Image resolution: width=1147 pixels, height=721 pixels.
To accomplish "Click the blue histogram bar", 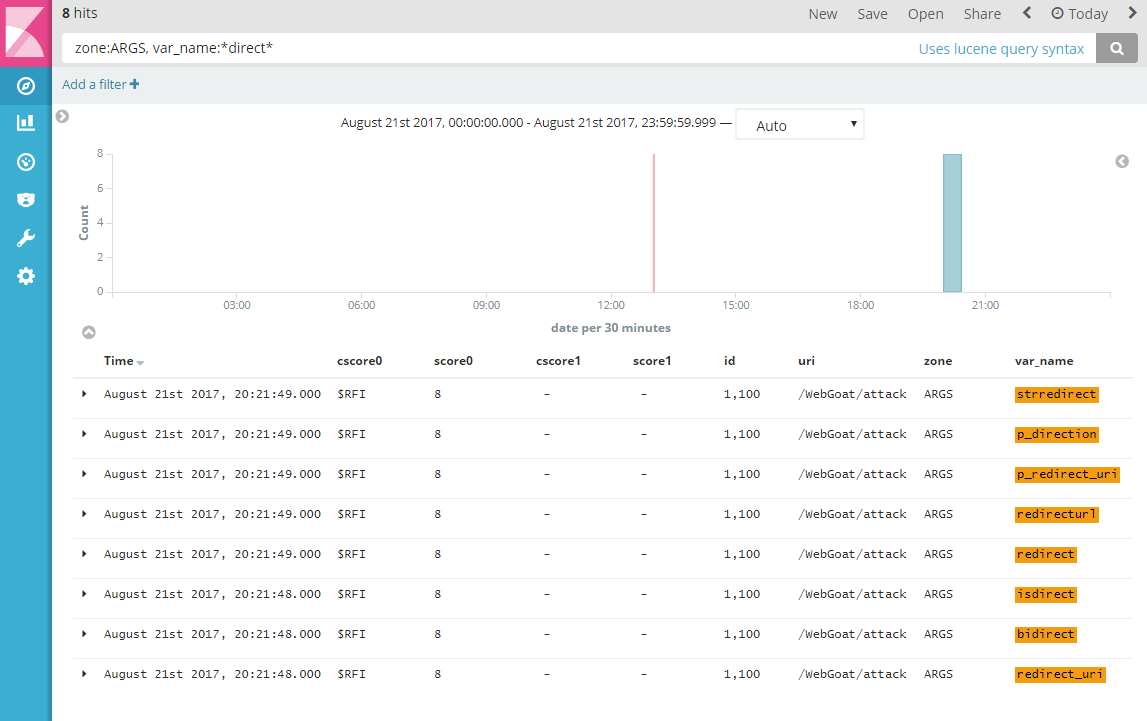I will 952,223.
